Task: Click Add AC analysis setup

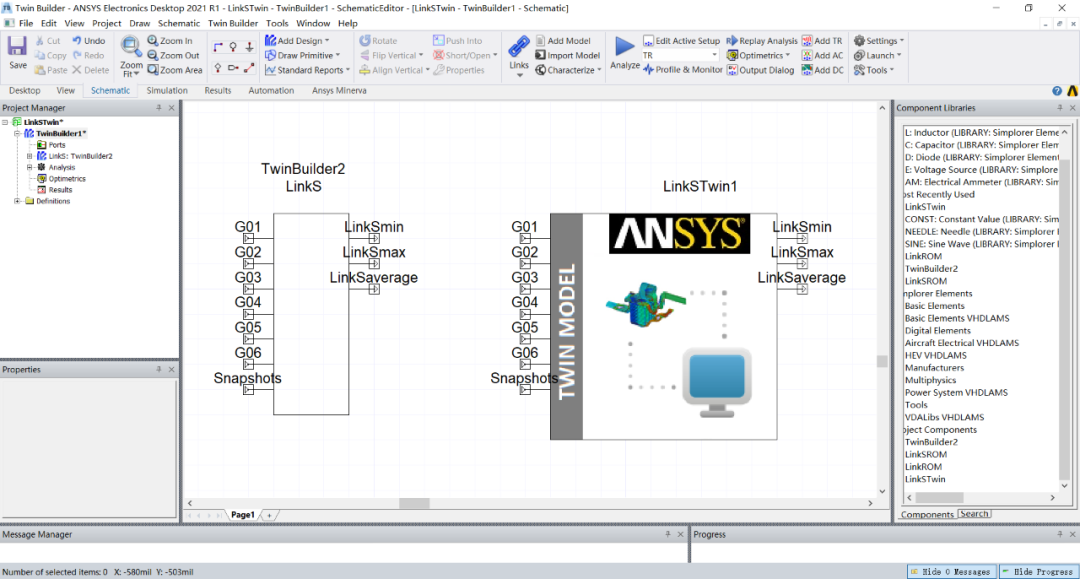Action: pyautogui.click(x=822, y=55)
